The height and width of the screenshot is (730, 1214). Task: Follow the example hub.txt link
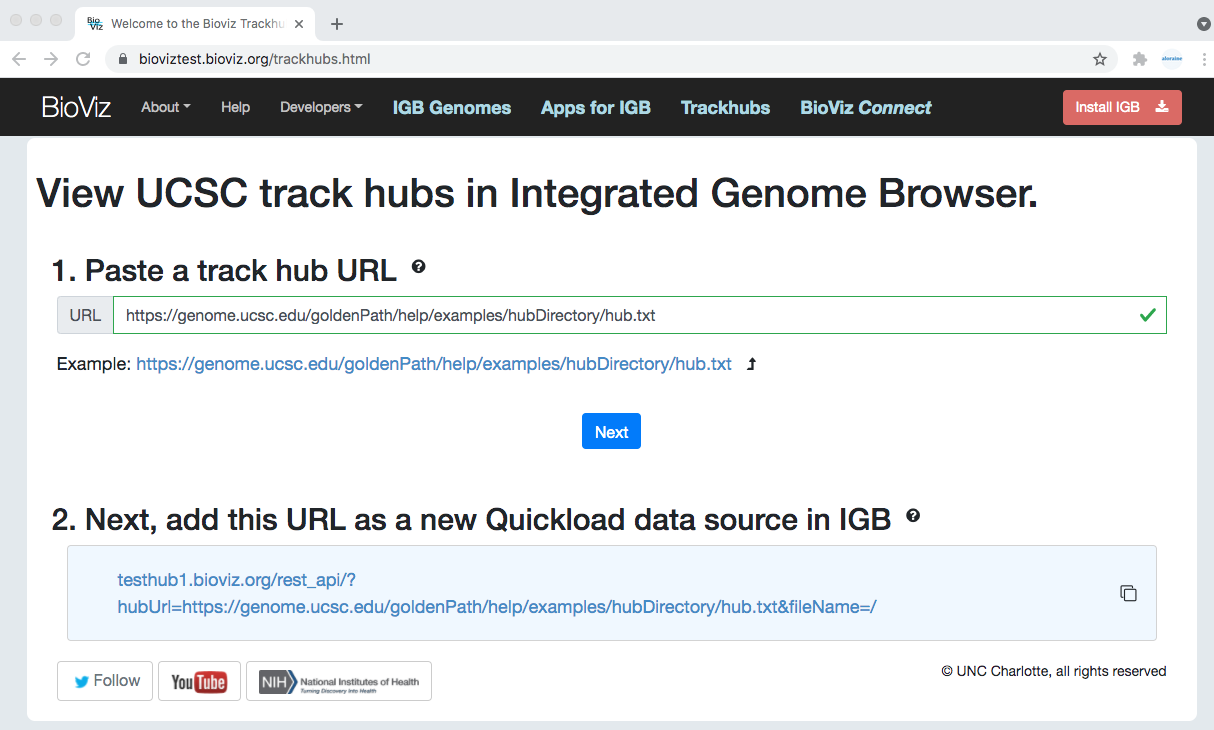(433, 364)
